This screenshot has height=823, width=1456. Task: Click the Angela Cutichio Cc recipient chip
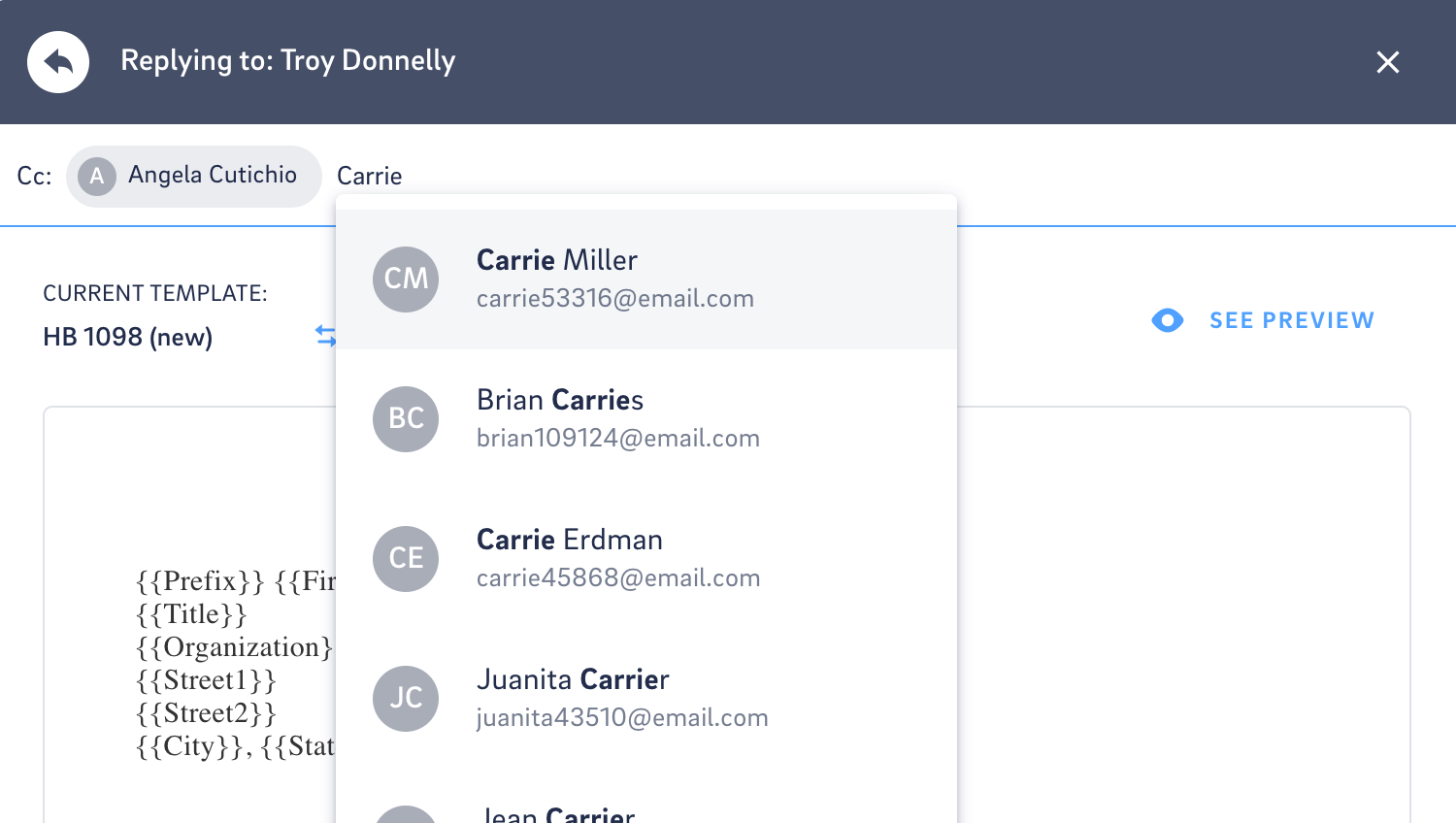[194, 176]
